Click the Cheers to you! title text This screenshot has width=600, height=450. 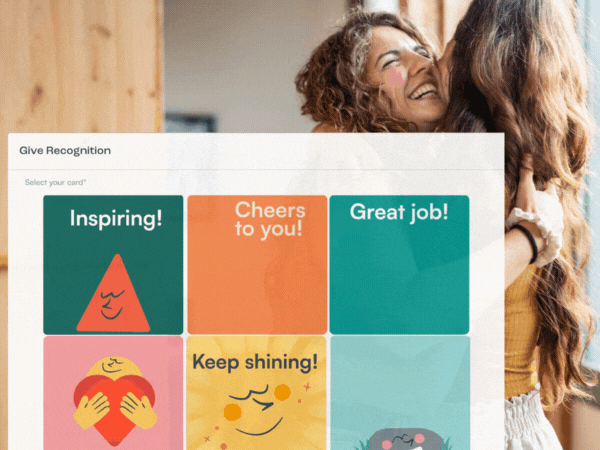pos(270,220)
